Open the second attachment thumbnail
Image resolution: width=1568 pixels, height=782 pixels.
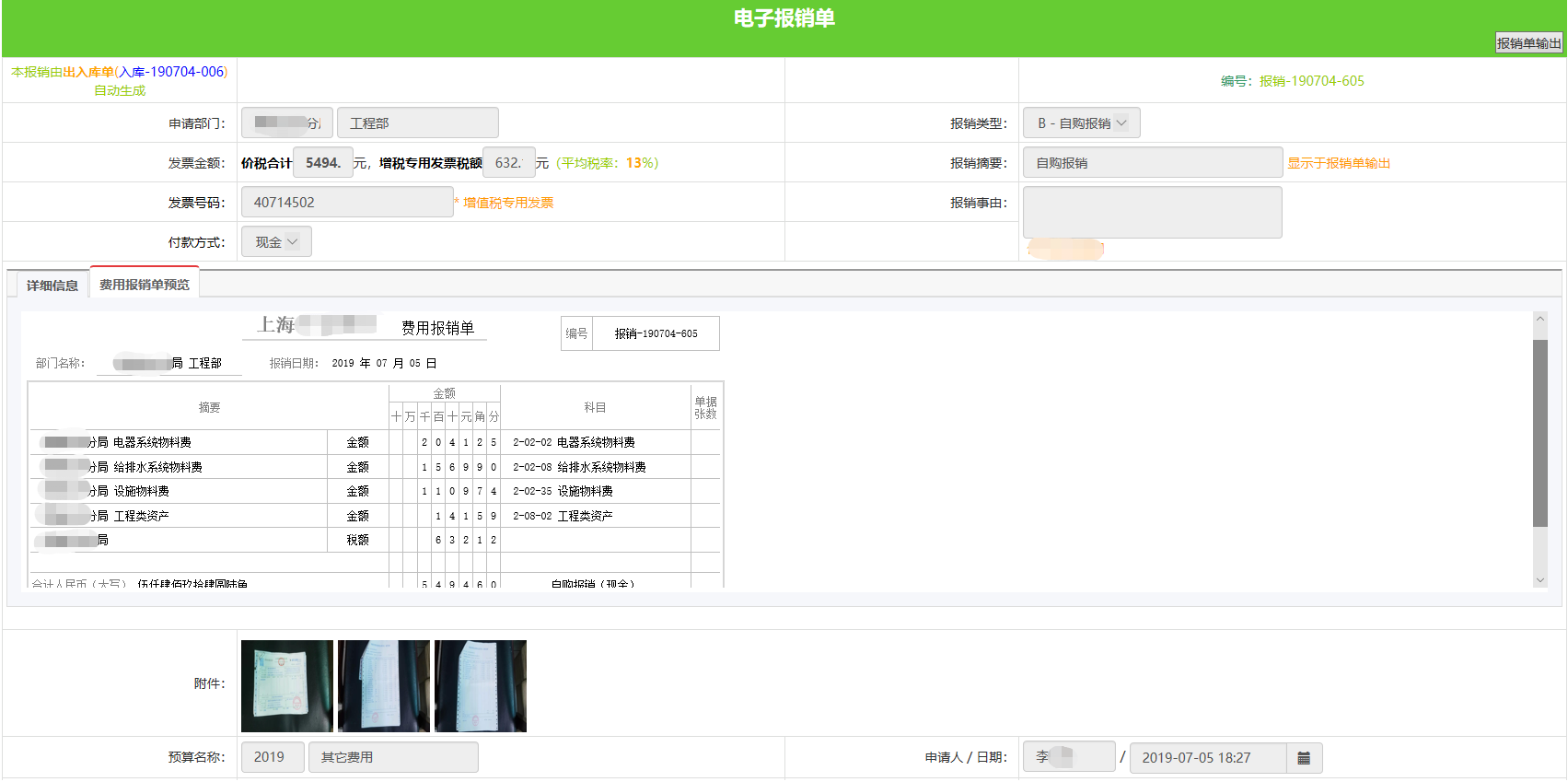[384, 686]
